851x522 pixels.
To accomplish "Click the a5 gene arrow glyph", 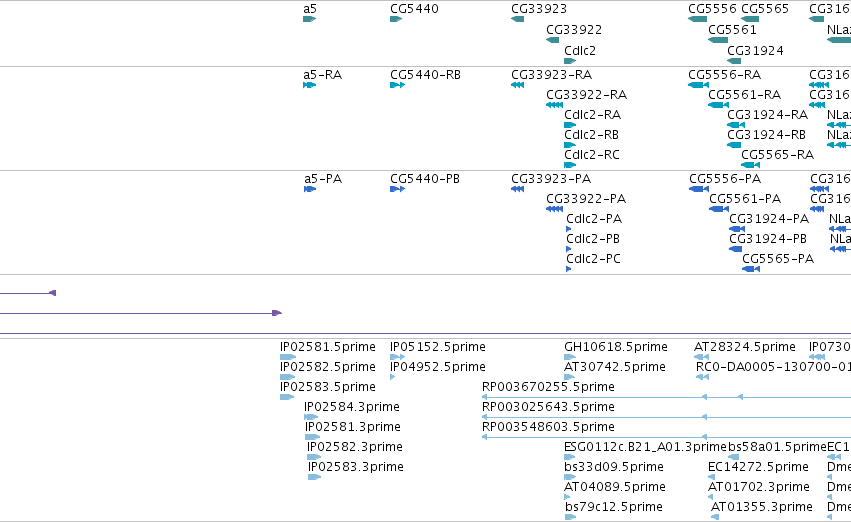I will 309,19.
